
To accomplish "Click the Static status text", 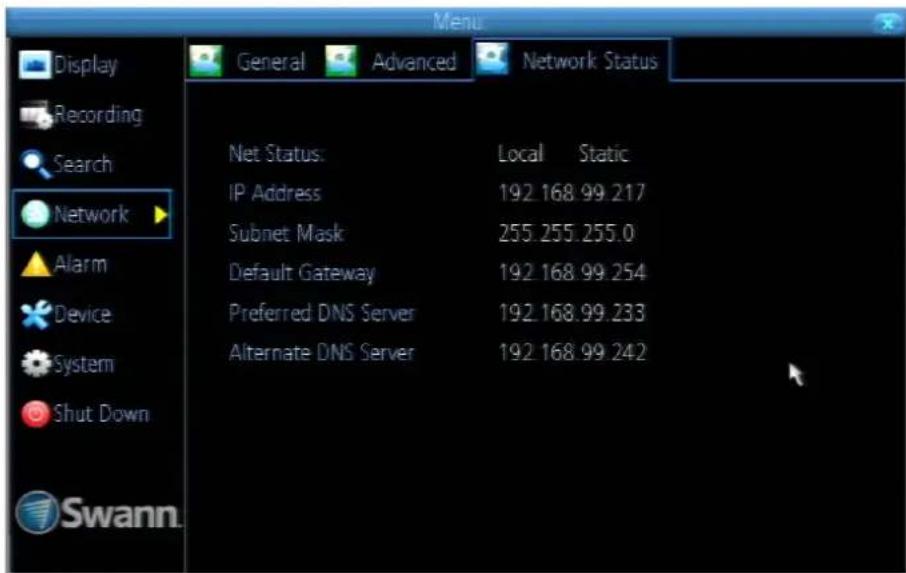I will (x=603, y=154).
